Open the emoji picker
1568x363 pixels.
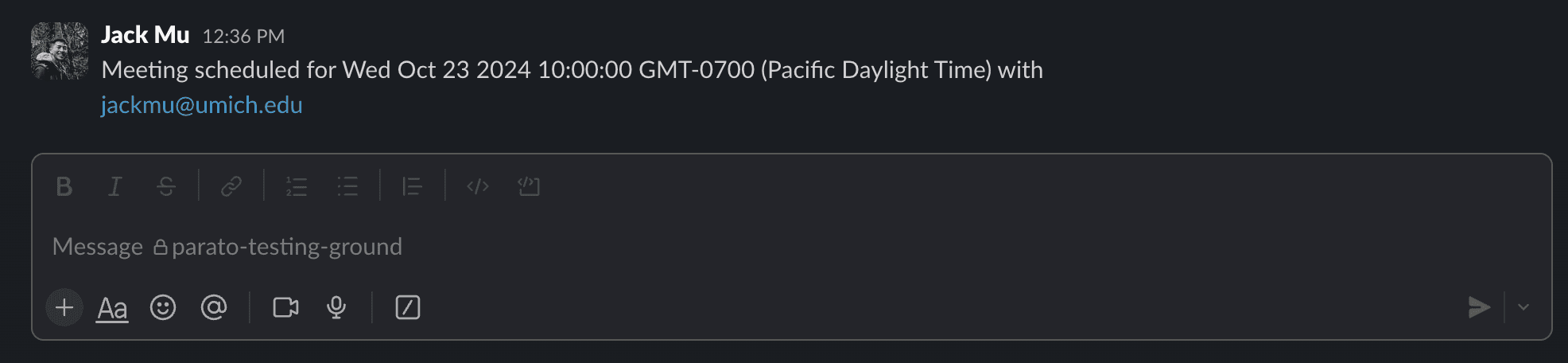click(163, 307)
